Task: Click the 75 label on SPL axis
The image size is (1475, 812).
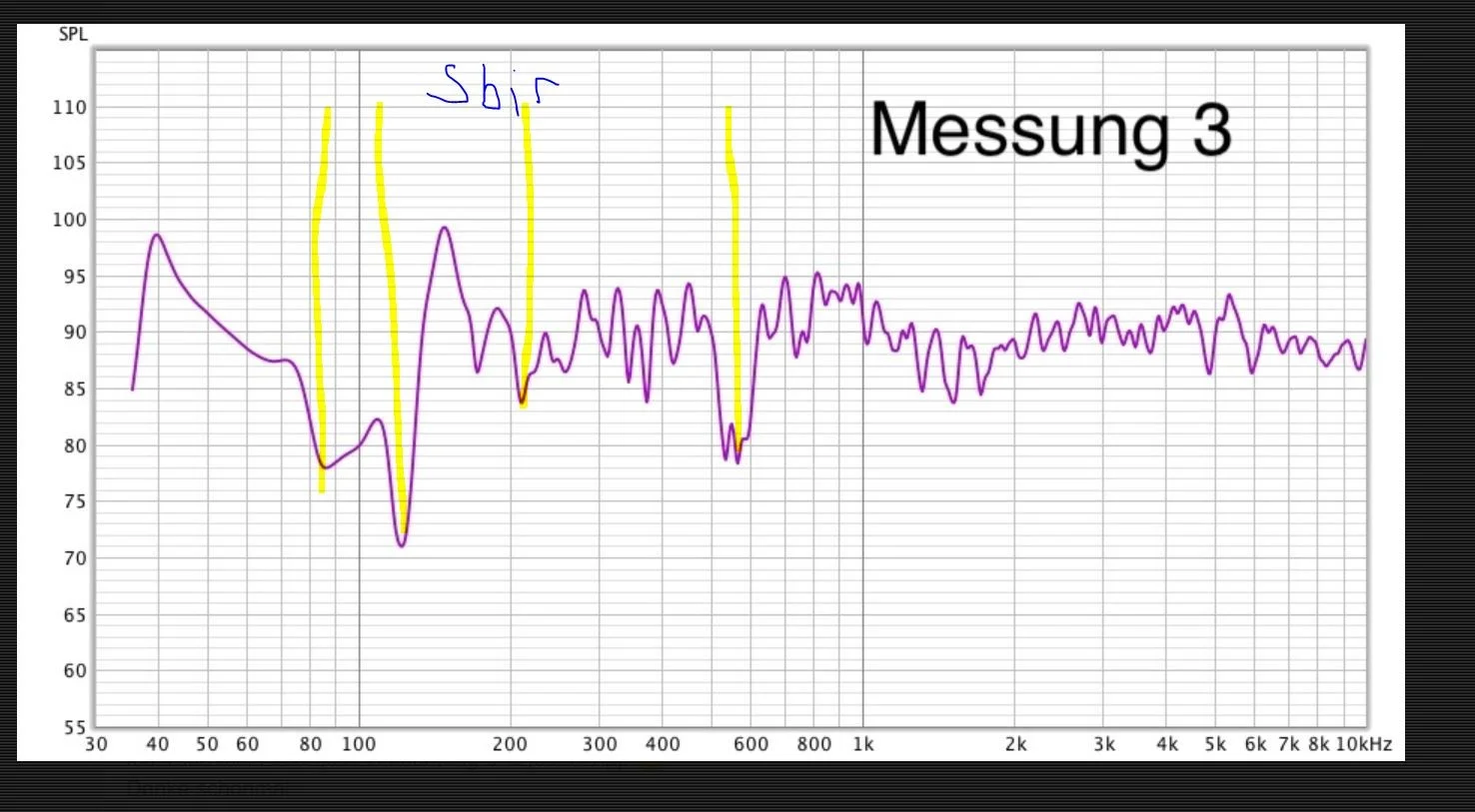Action: [x=75, y=502]
